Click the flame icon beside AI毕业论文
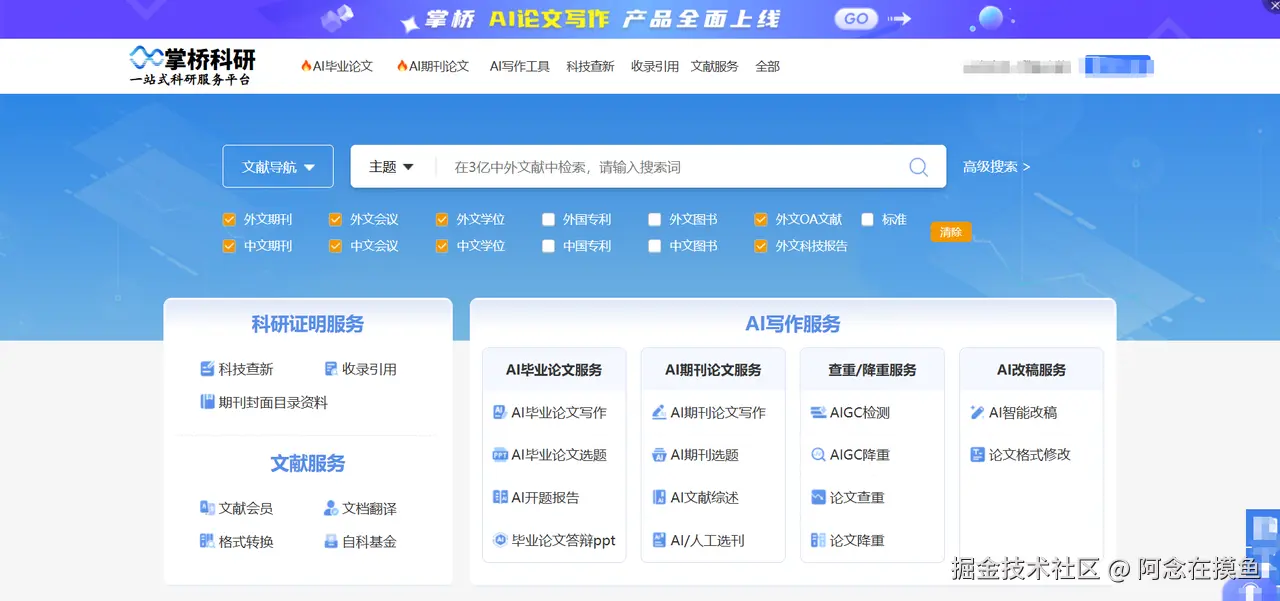The image size is (1280, 601). click(306, 66)
